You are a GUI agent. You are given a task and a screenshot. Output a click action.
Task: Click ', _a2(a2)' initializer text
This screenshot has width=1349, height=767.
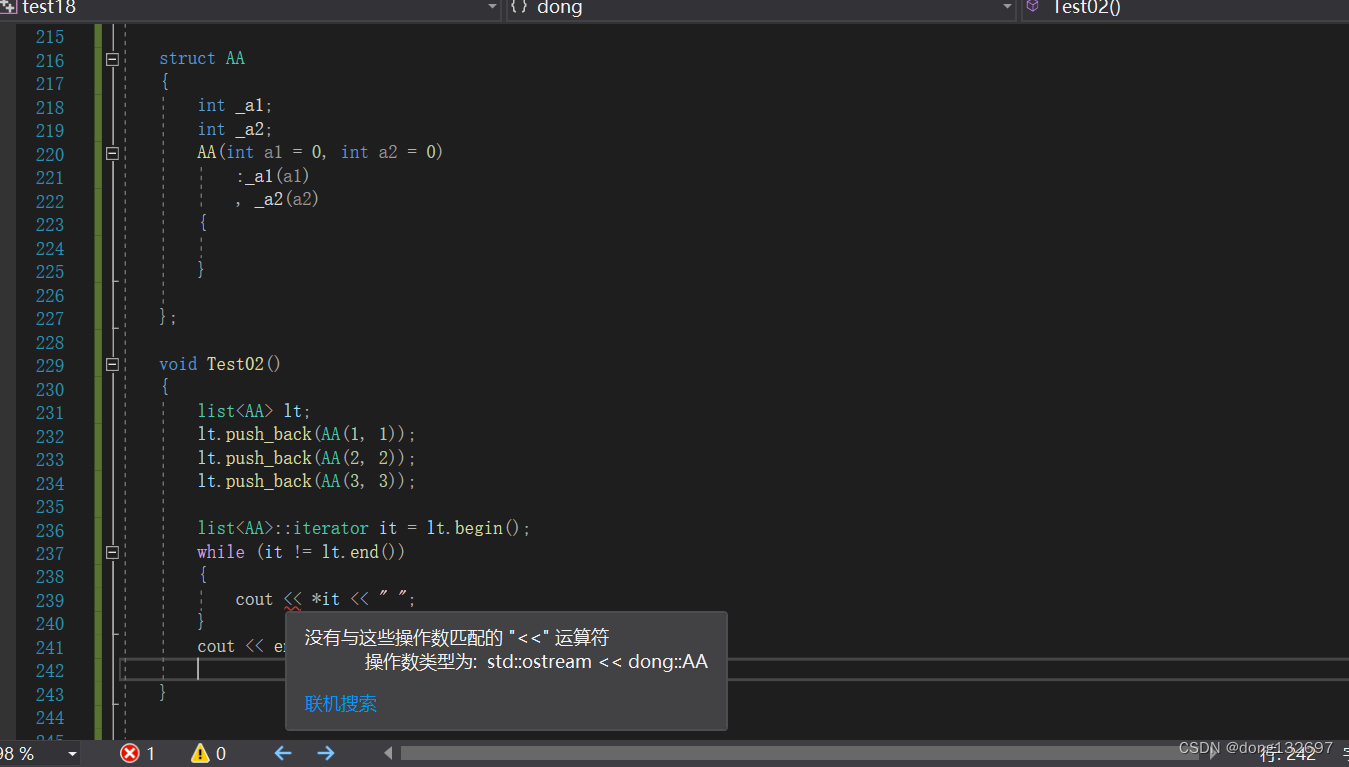[277, 199]
